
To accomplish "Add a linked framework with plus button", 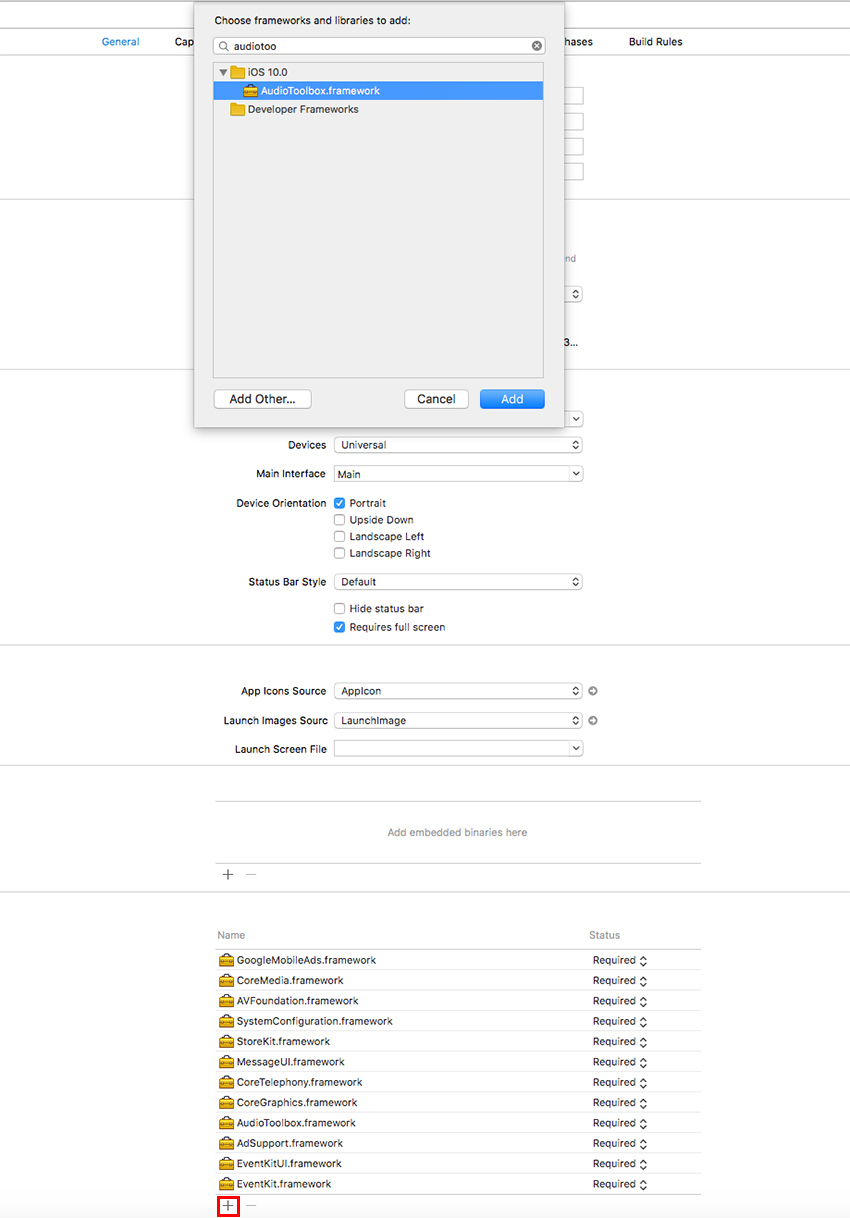I will click(x=228, y=1206).
